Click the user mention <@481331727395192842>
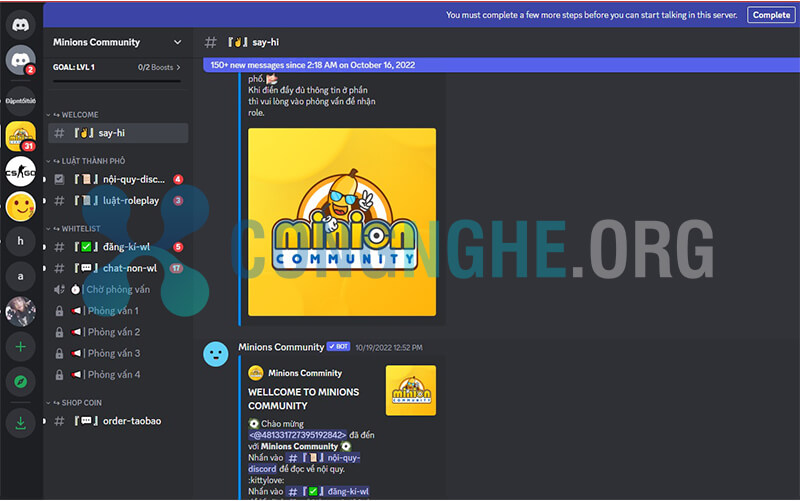This screenshot has width=800, height=501. pos(297,435)
